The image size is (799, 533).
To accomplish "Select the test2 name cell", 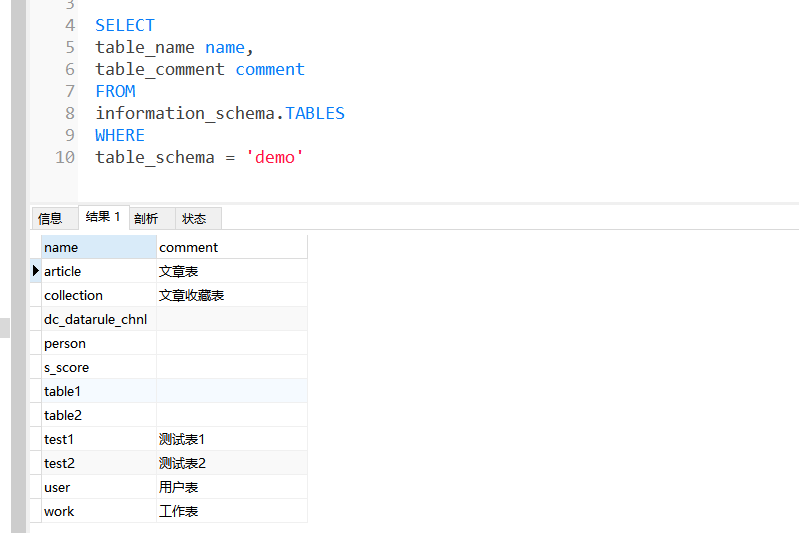I will click(99, 463).
